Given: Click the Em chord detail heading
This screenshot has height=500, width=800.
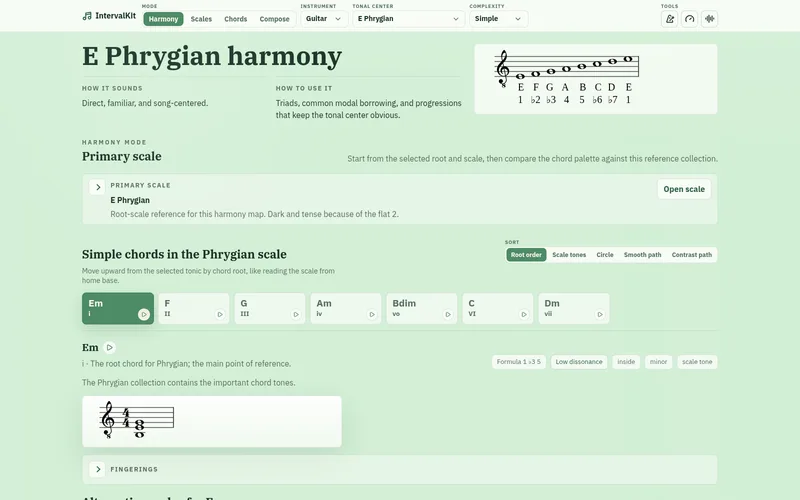Looking at the screenshot, I should point(90,347).
